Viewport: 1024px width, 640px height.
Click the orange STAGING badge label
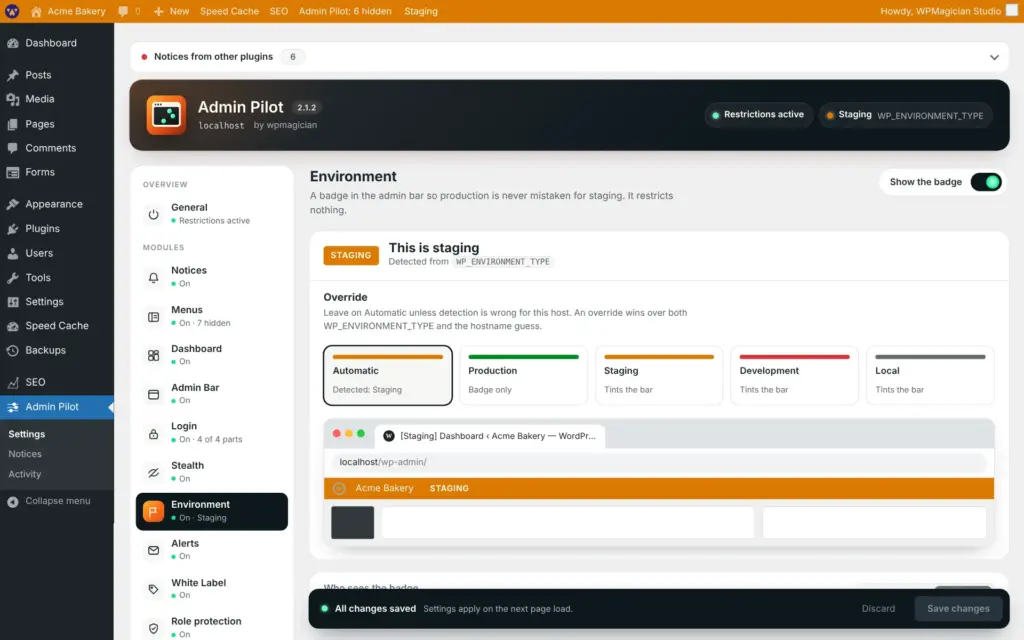coord(351,255)
